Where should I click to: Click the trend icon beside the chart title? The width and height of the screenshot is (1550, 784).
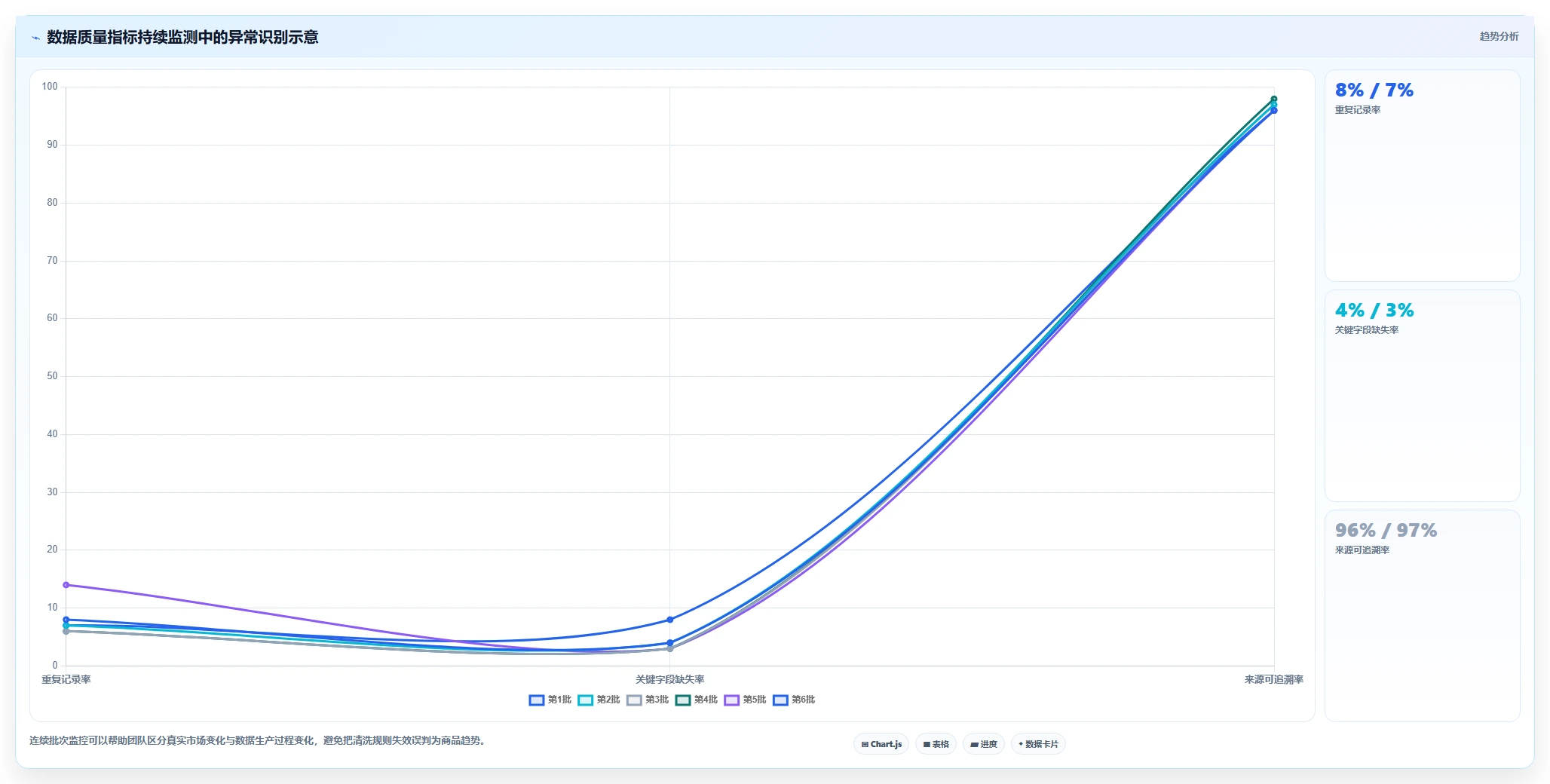[x=35, y=38]
